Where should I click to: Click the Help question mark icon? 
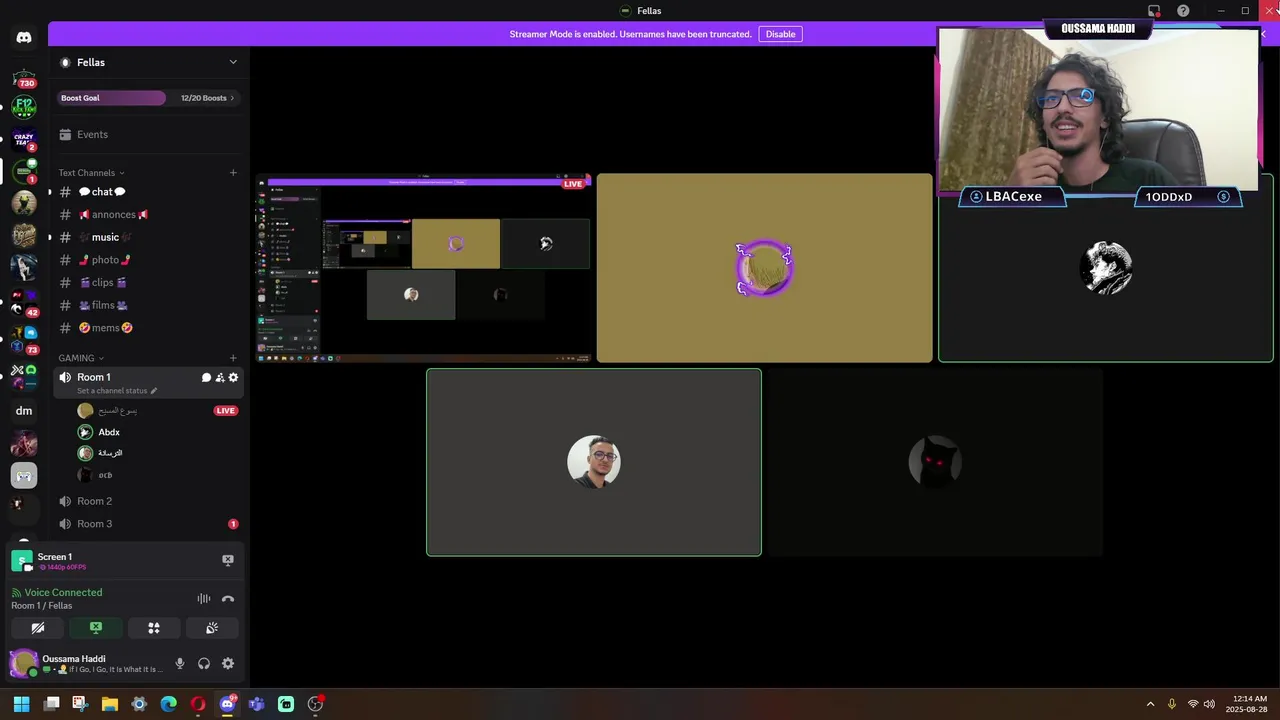(1183, 11)
